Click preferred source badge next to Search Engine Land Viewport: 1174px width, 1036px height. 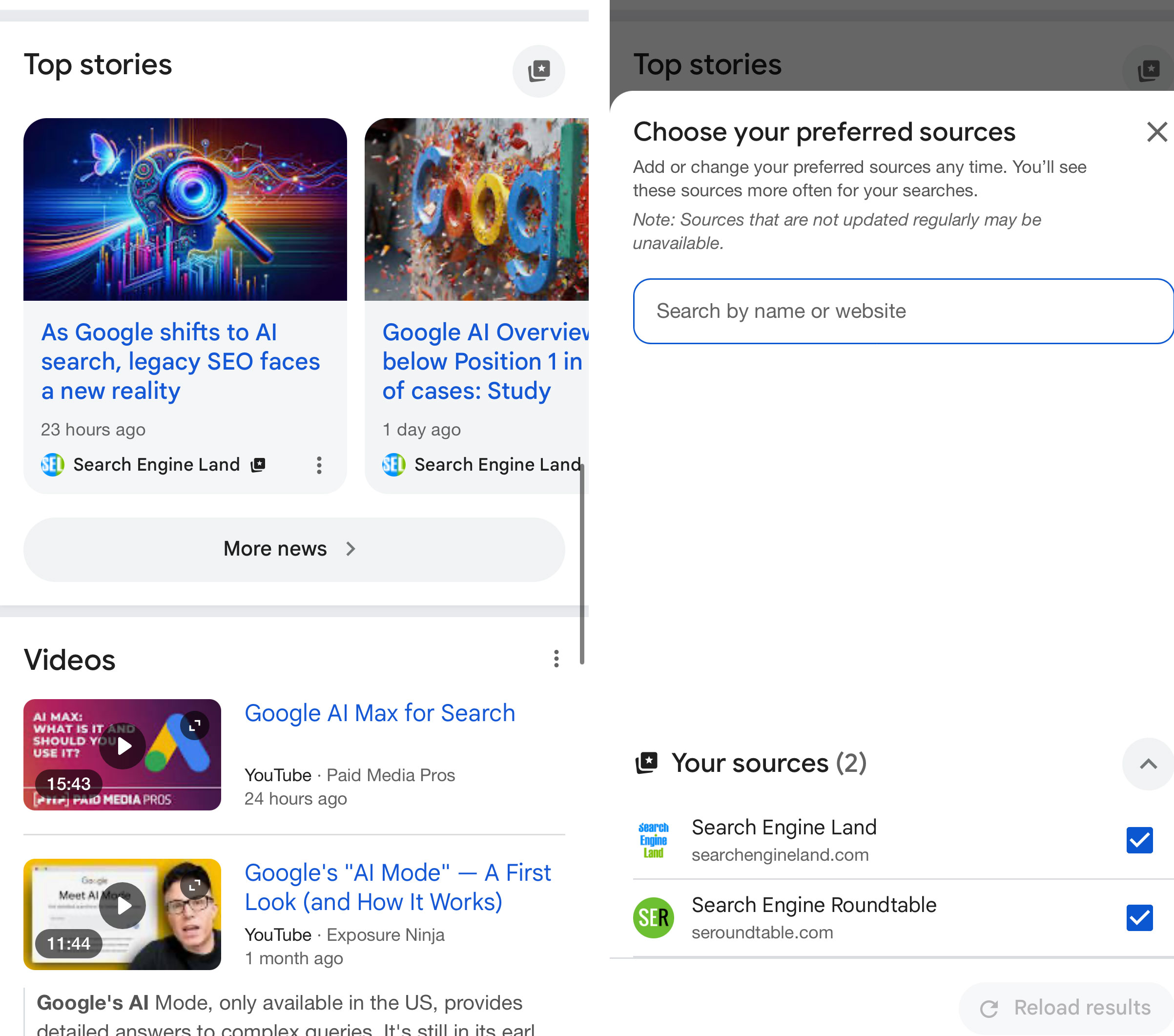pos(258,464)
